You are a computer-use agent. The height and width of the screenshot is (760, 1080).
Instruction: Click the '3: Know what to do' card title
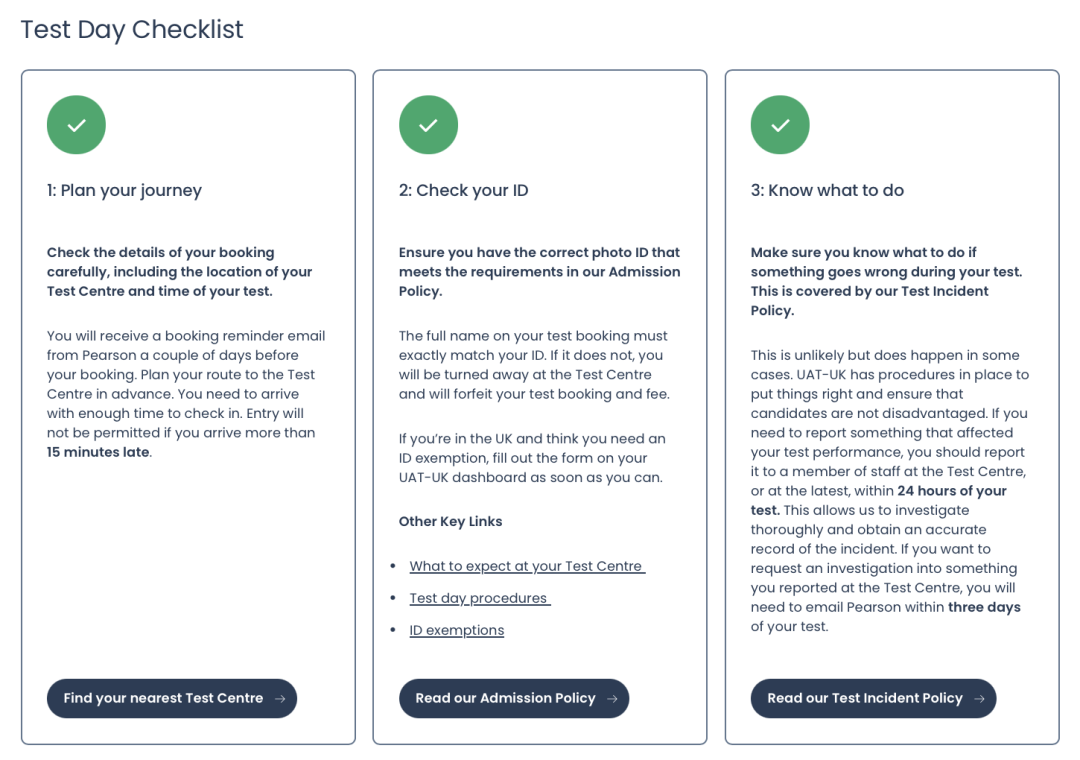coord(827,190)
